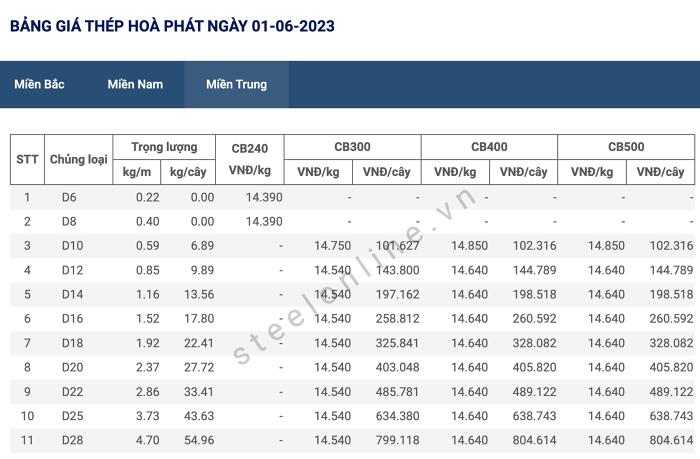Screen dimensions: 700x459
Task: Switch to the Miền Bắc tab
Action: pos(39,84)
